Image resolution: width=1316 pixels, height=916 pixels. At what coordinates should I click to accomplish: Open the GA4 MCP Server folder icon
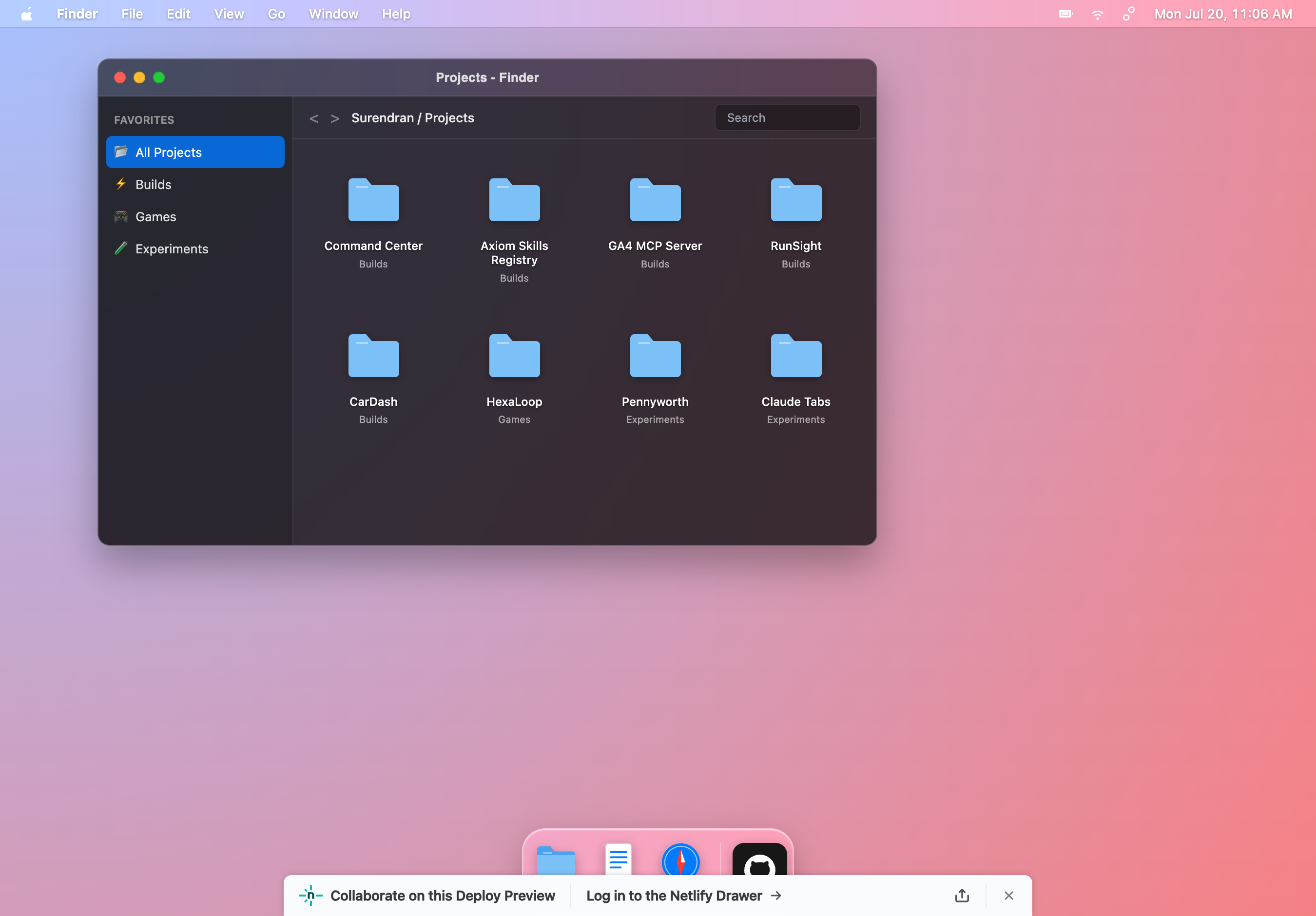click(x=655, y=199)
